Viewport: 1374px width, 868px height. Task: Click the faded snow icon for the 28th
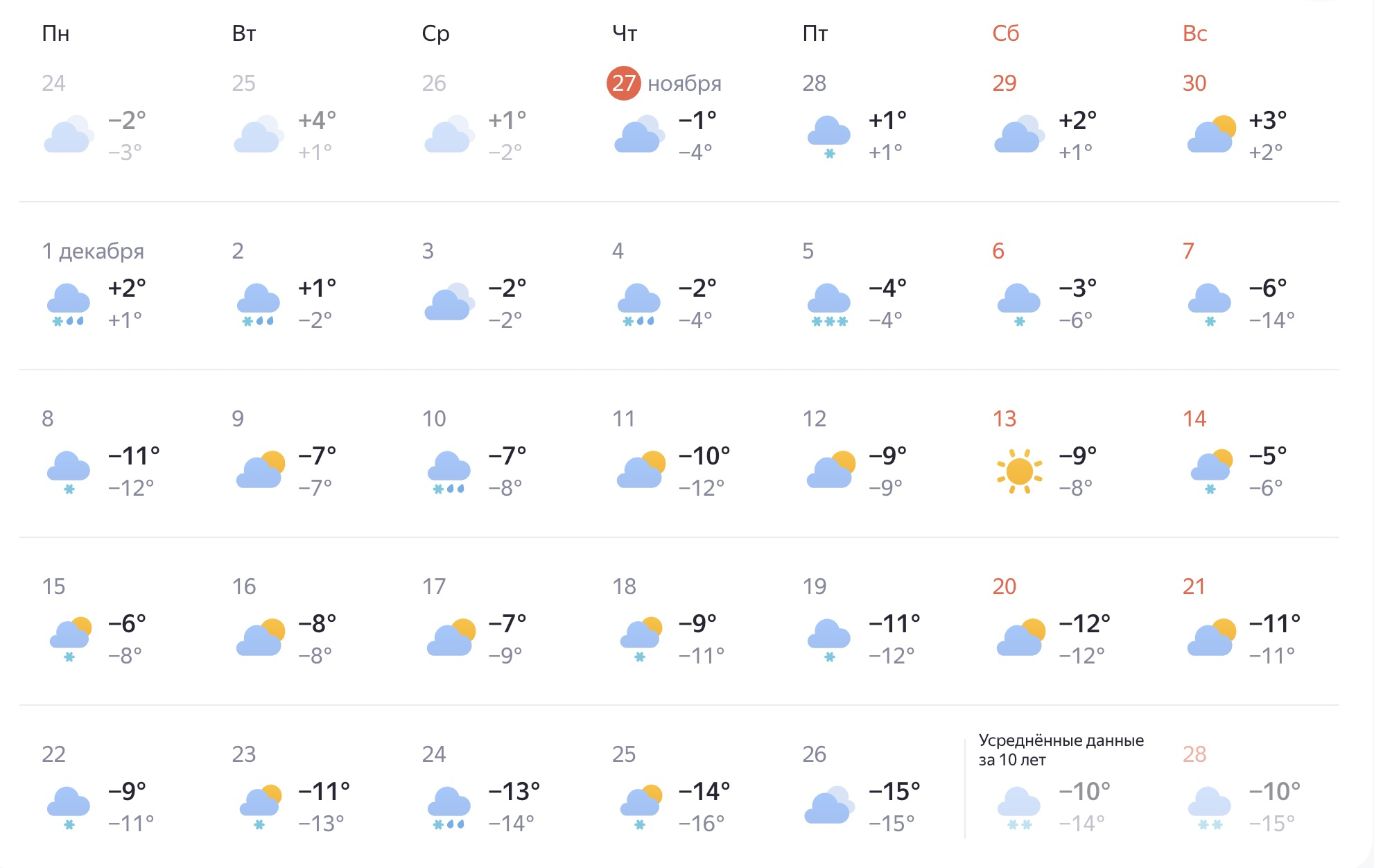(1210, 808)
